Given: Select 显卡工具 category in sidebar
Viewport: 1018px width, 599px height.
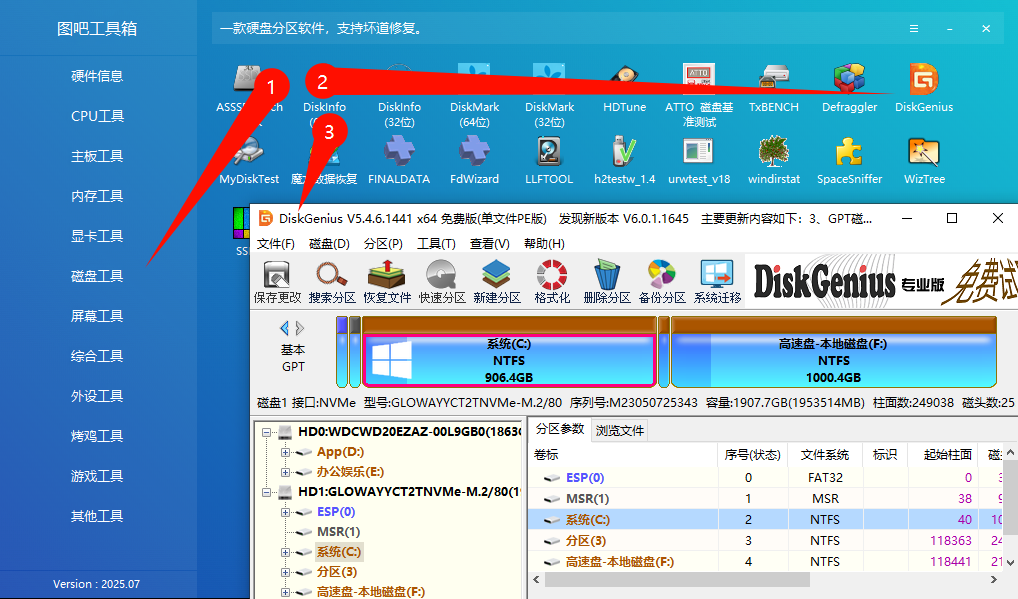Looking at the screenshot, I should [97, 236].
